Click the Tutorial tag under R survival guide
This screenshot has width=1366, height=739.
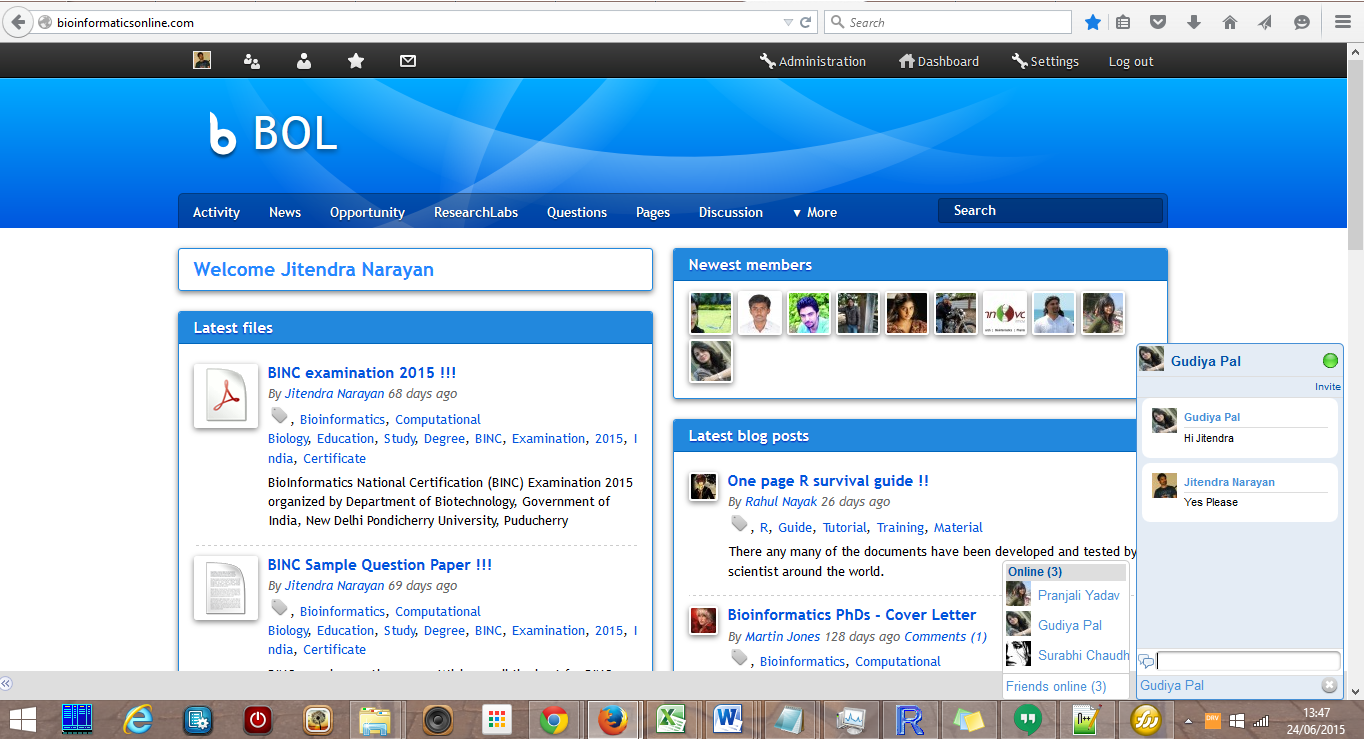point(846,527)
